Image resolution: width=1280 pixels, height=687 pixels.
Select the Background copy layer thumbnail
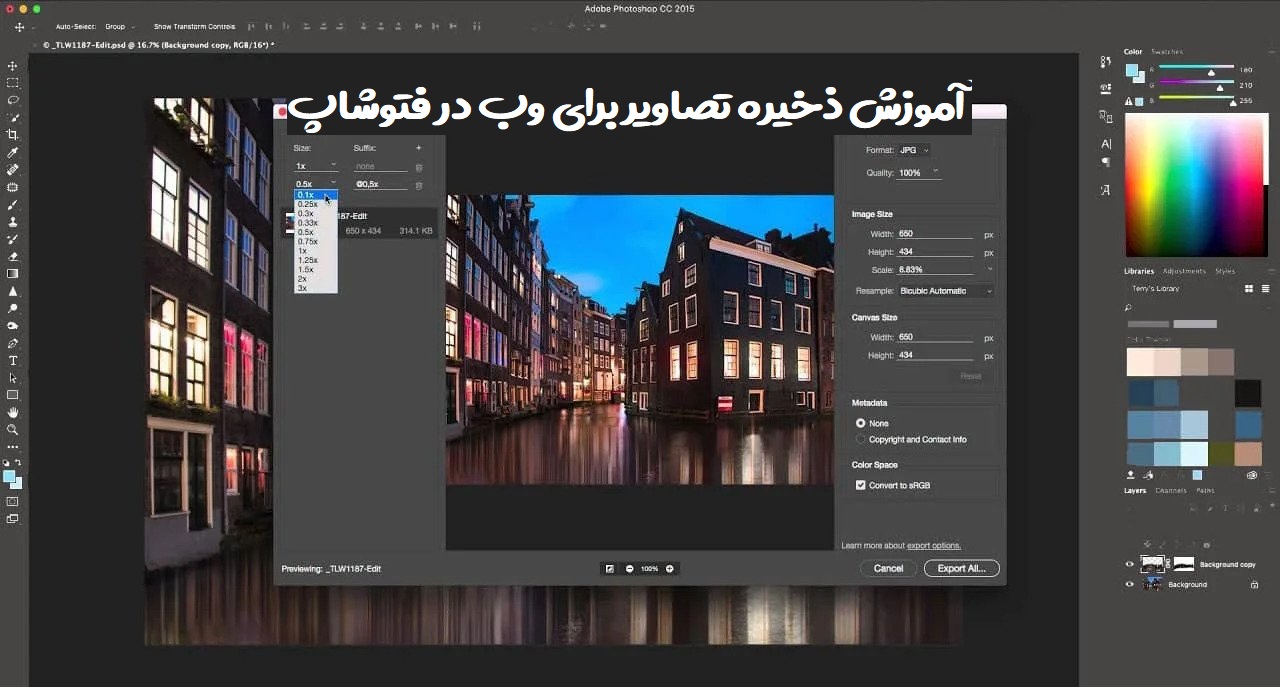point(1153,564)
